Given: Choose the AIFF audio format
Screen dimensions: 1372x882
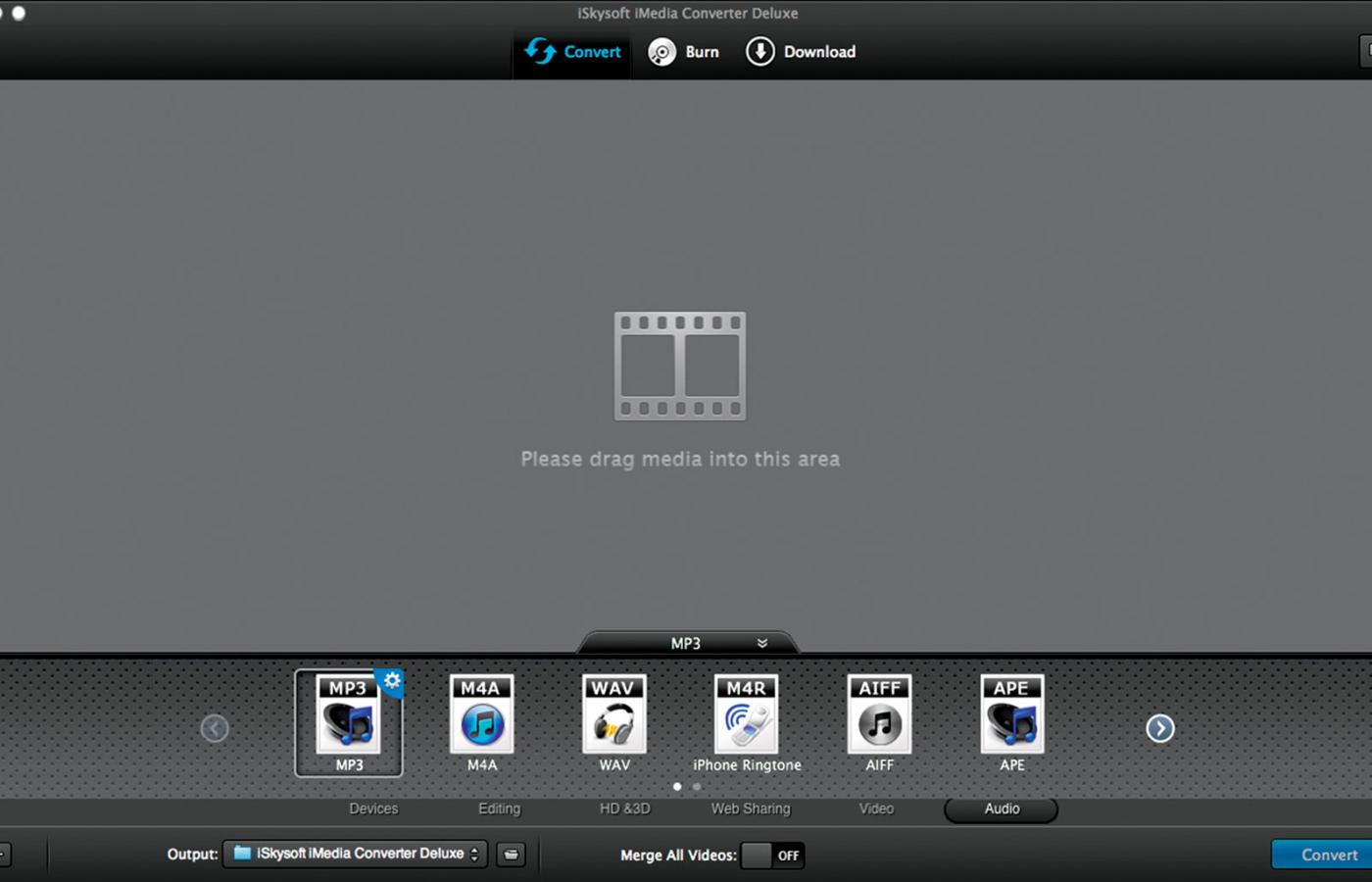Looking at the screenshot, I should (879, 720).
